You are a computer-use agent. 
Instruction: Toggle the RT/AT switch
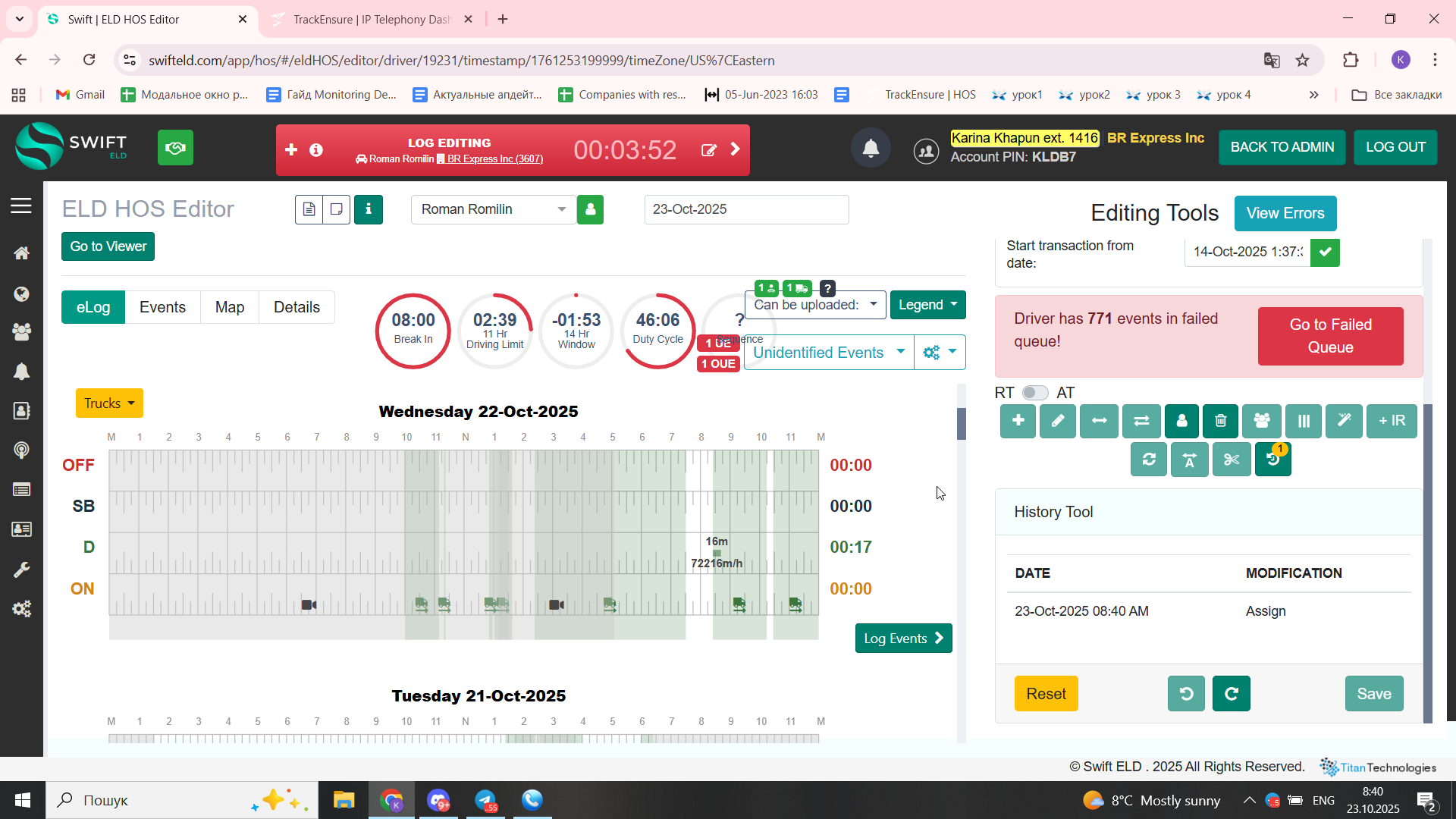1034,393
